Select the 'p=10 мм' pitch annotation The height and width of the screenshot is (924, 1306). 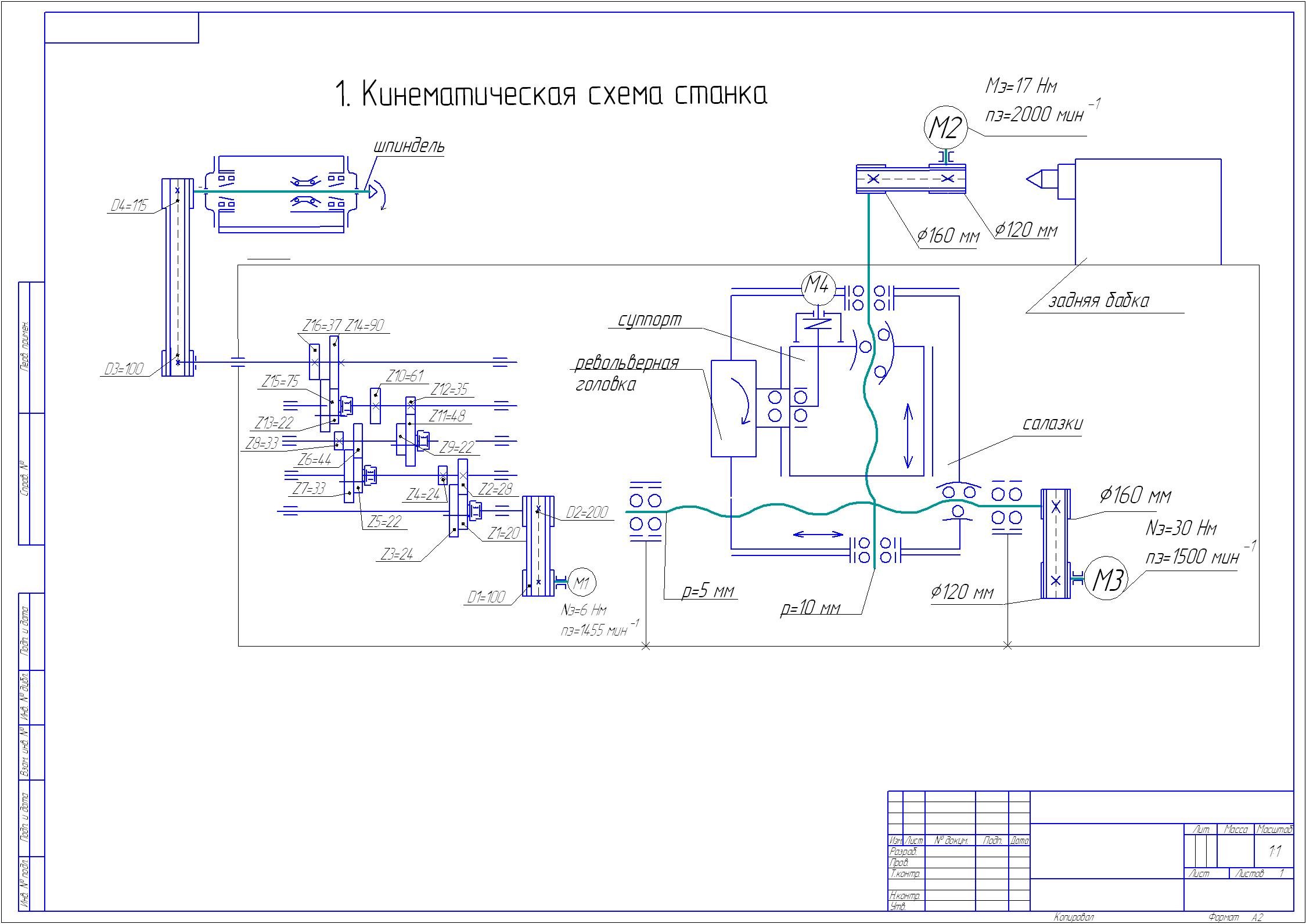[811, 608]
